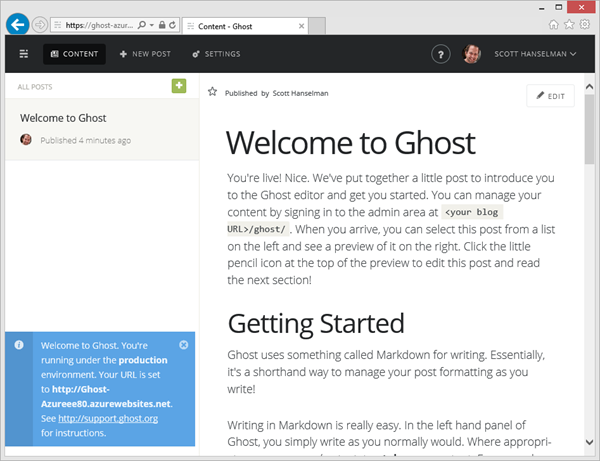Click the vertical scrollbar thumb
This screenshot has height=461, width=600.
click(589, 129)
